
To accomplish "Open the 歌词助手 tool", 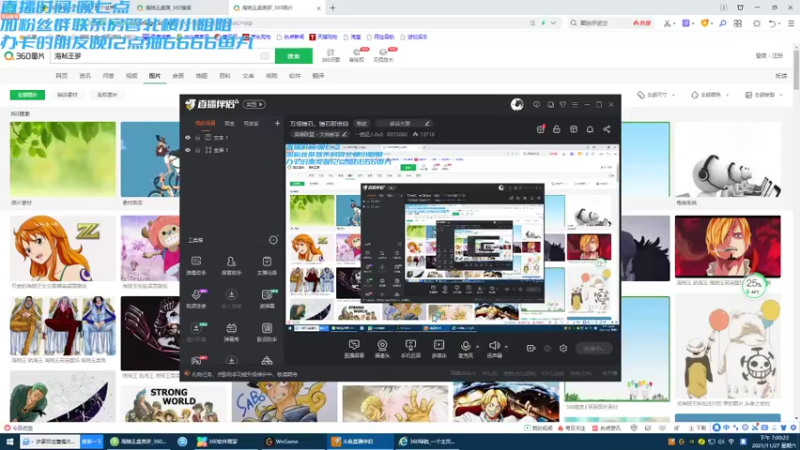I will tap(266, 332).
